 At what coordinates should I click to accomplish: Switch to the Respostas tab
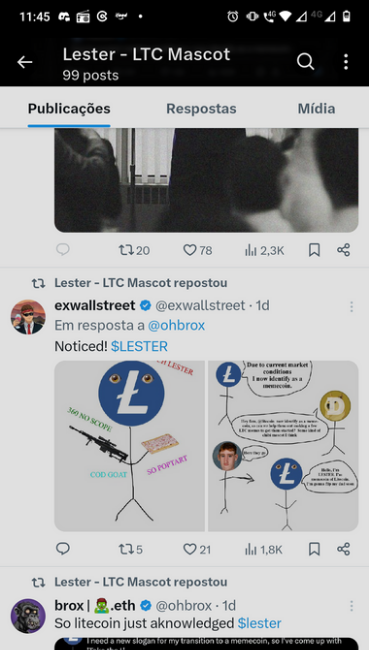coord(201,109)
